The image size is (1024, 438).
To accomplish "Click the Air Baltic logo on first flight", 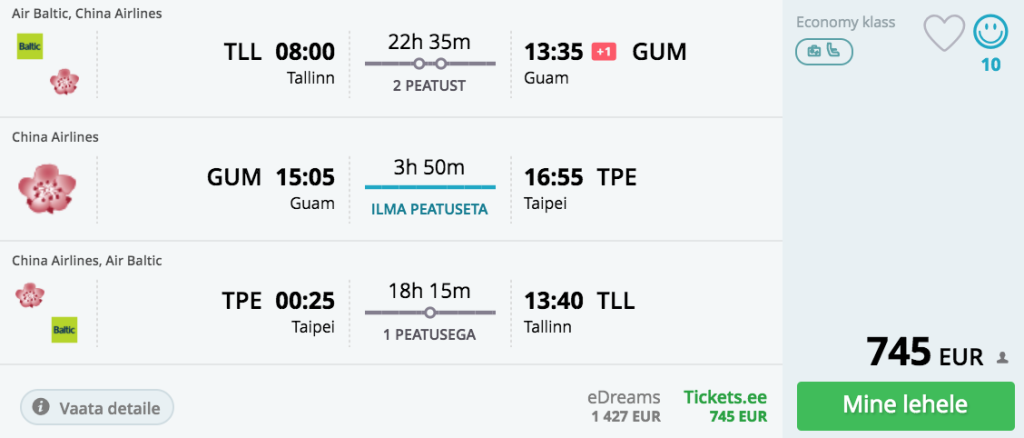I will [x=30, y=46].
